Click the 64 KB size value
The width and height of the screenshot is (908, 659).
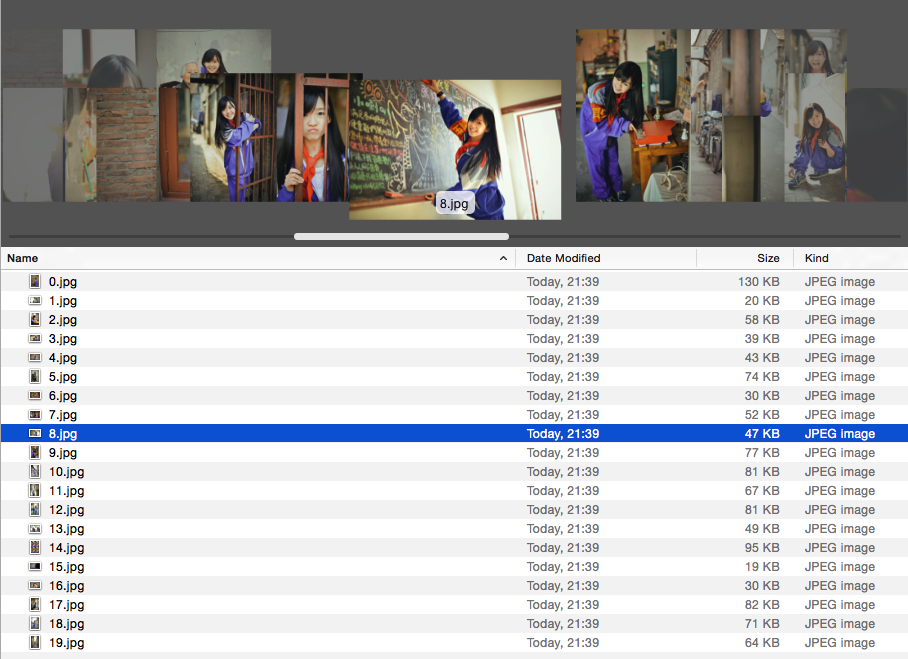tap(762, 642)
